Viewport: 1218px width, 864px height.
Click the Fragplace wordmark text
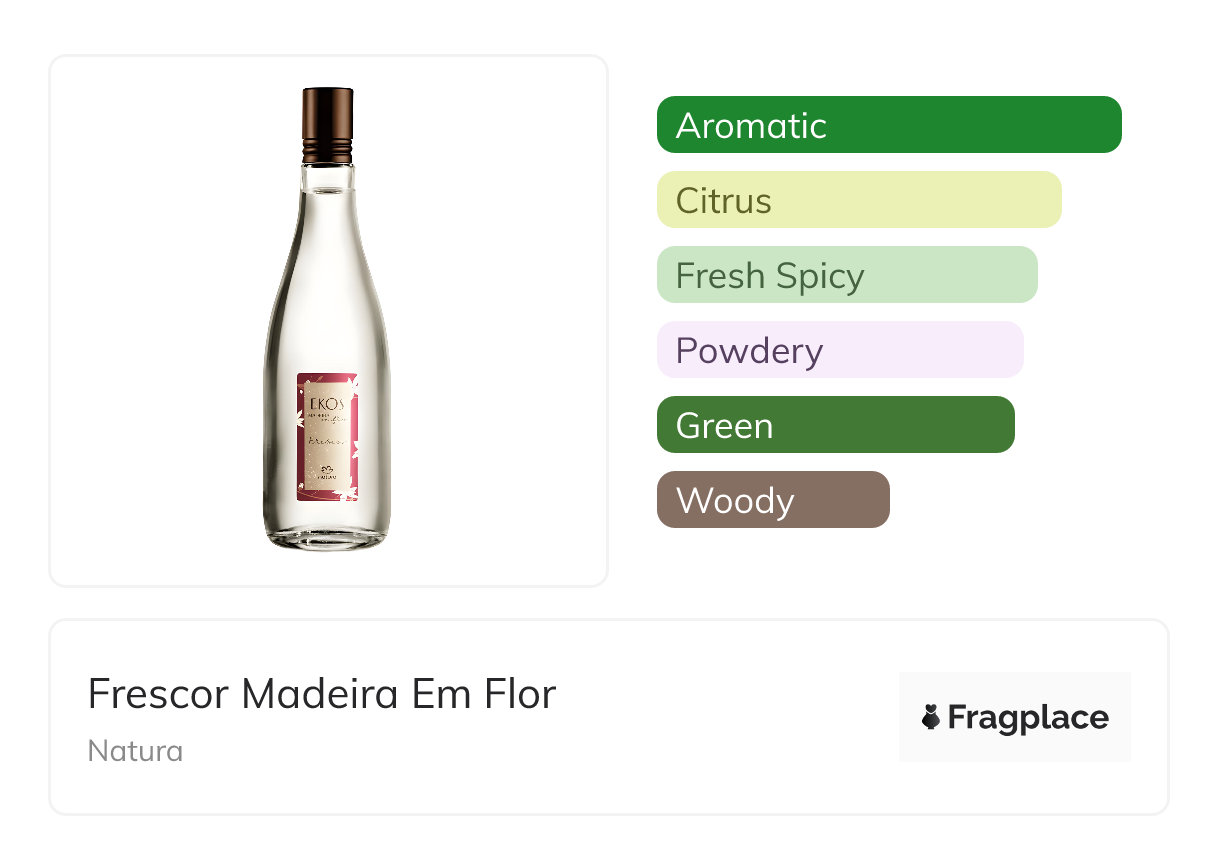pos(1028,717)
